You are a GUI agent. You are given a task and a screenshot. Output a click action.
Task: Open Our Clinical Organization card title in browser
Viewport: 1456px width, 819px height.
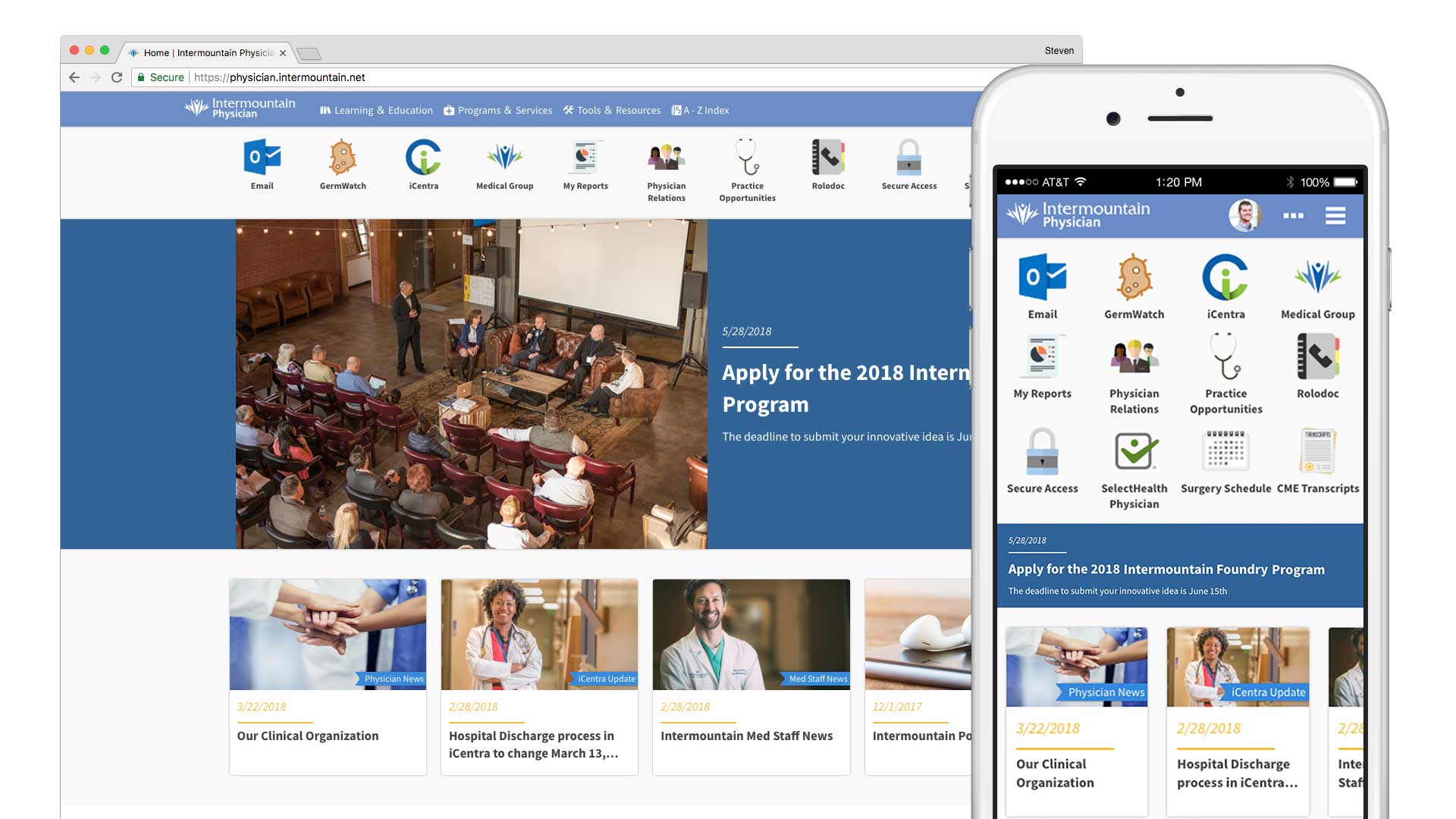307,736
